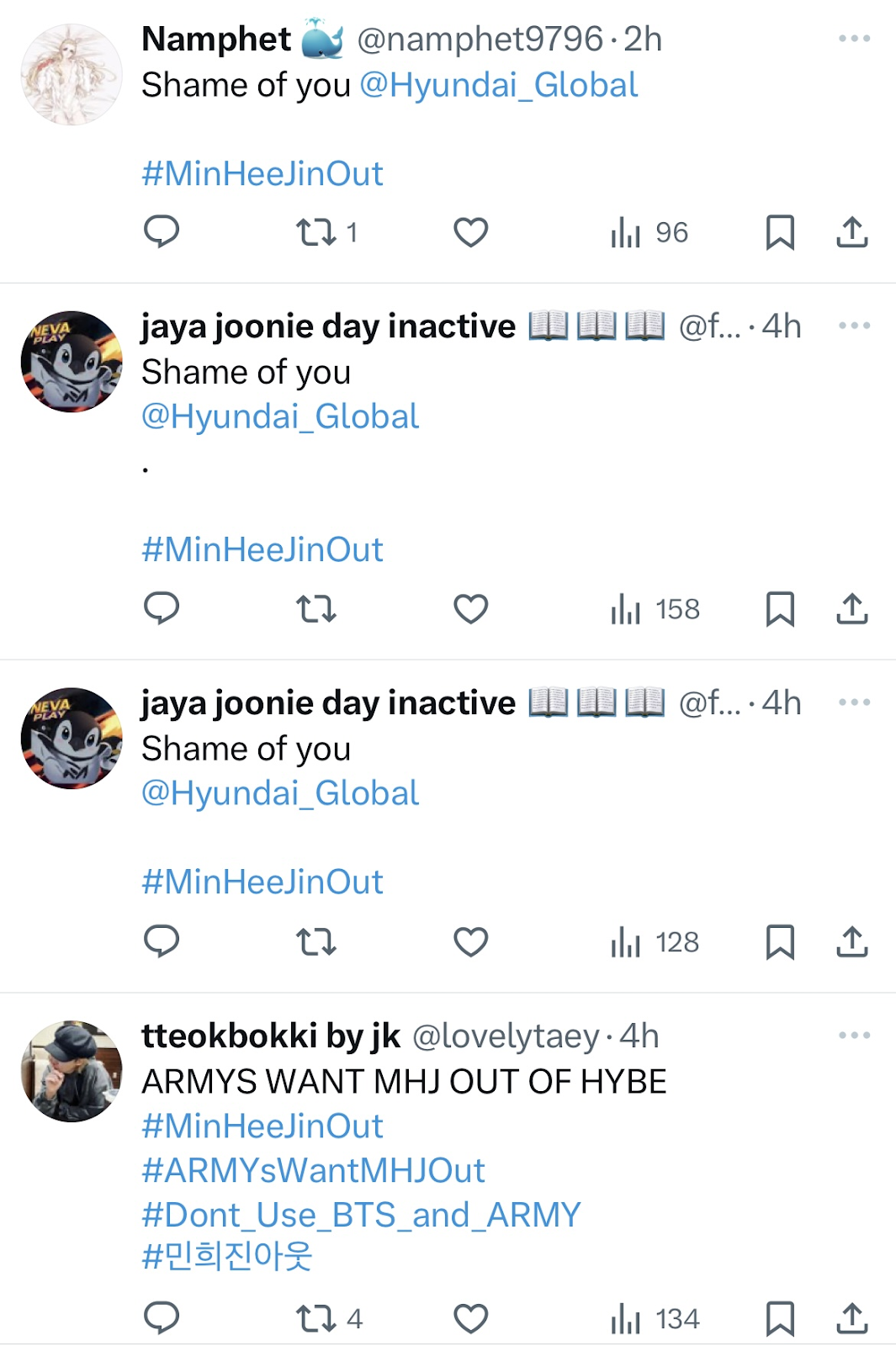Like tteokbokki by jk's tweet
Image resolution: width=896 pixels, height=1346 pixels.
470,1317
